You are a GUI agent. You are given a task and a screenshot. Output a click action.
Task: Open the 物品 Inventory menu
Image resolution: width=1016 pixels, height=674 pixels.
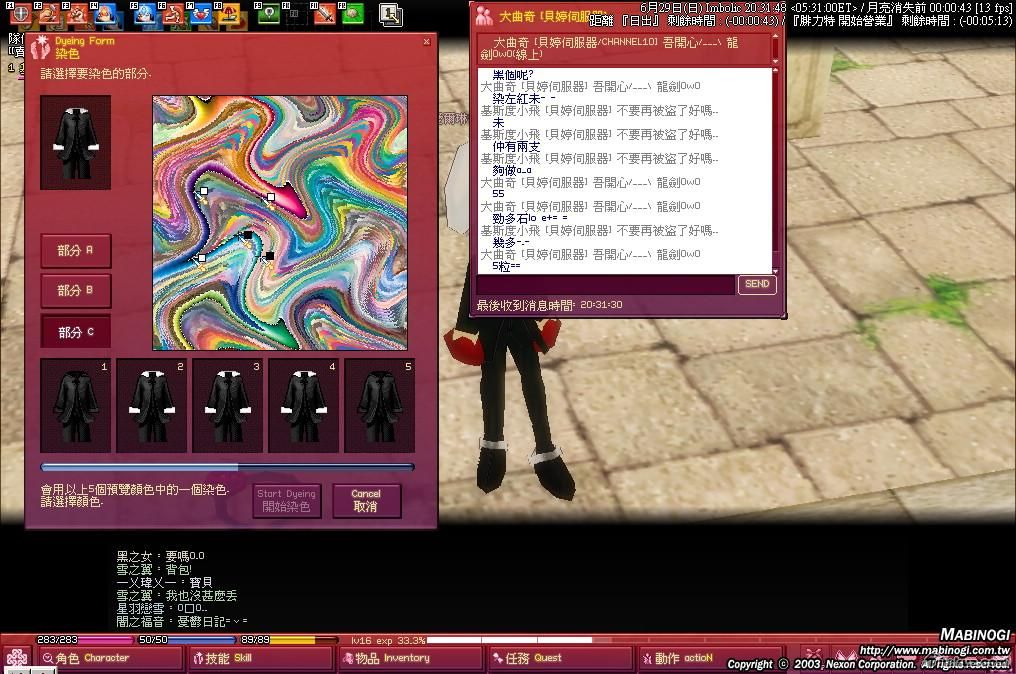[411, 658]
